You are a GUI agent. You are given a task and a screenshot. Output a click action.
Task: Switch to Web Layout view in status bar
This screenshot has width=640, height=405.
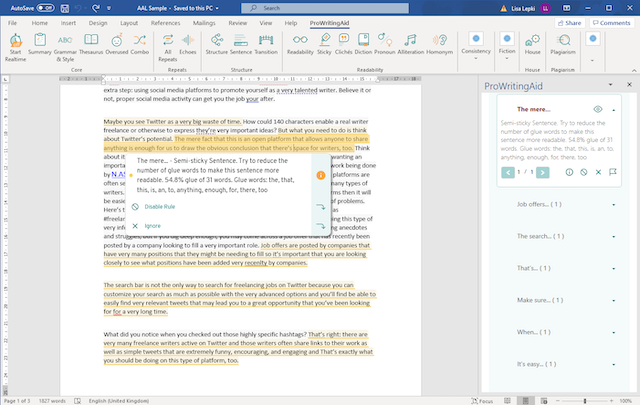544,401
